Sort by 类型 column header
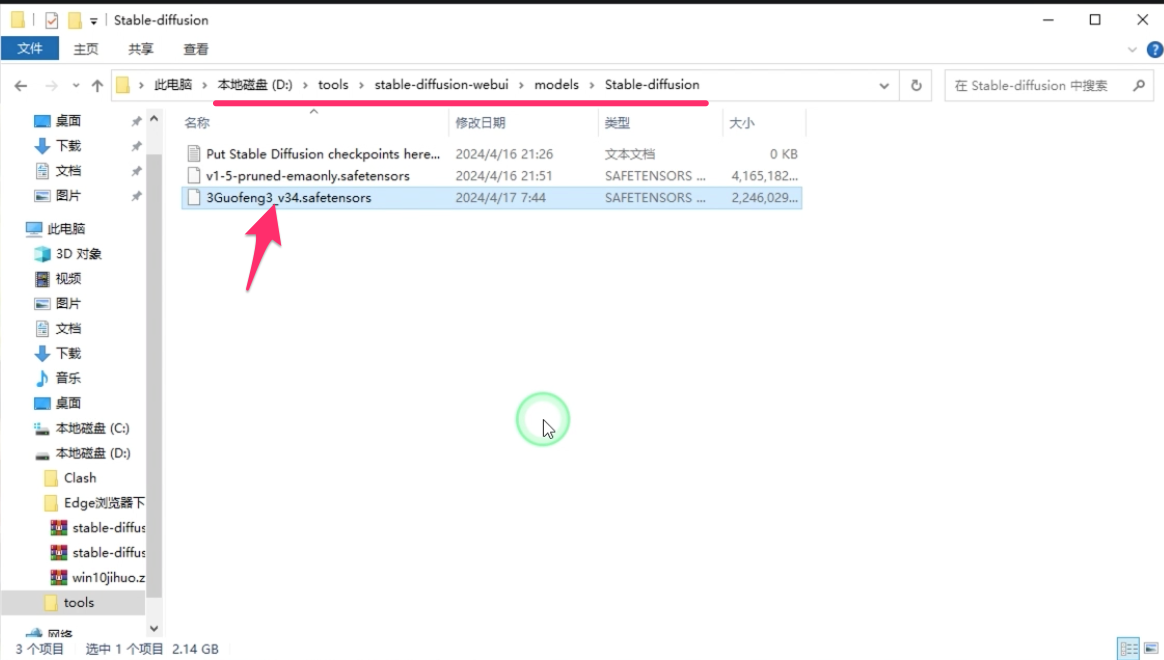 pos(617,122)
